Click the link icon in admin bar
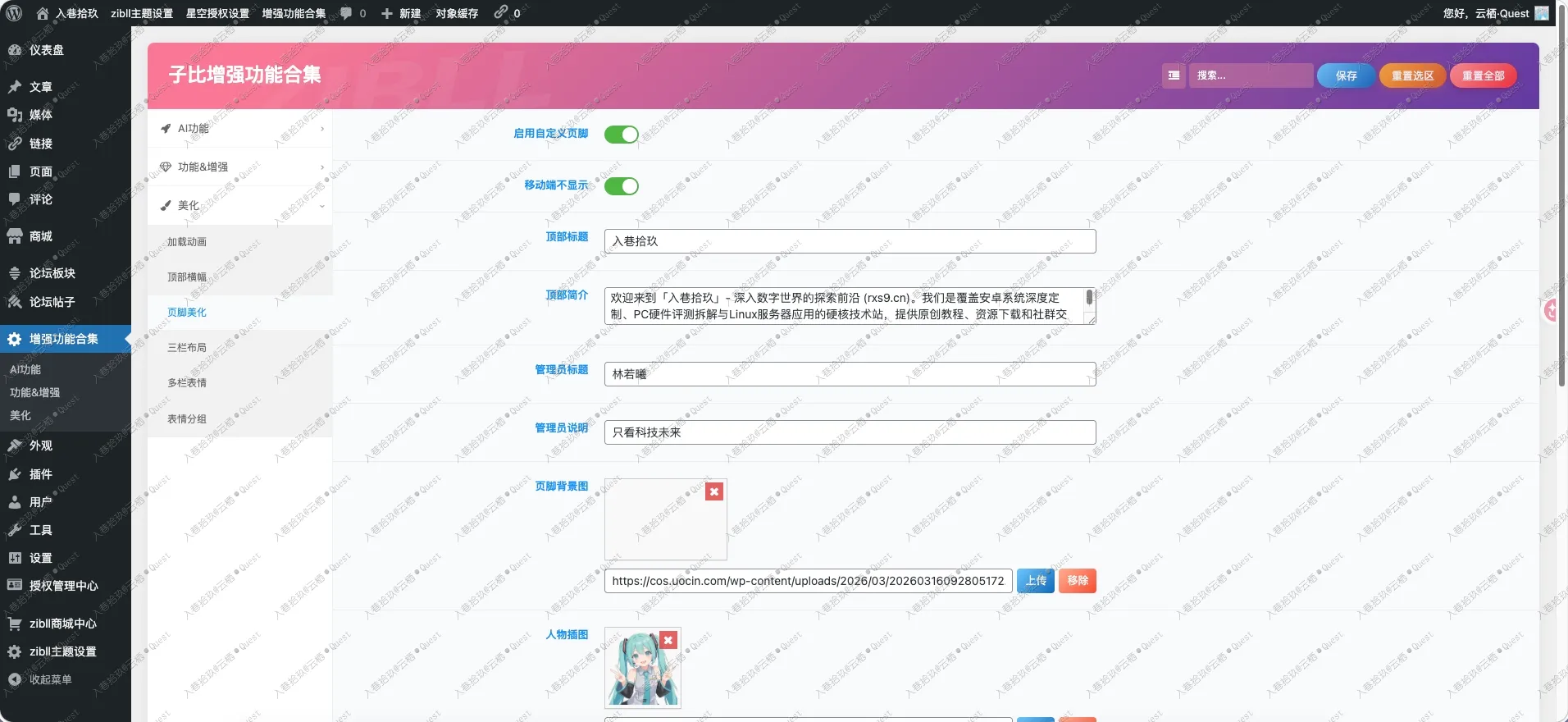 [x=500, y=12]
